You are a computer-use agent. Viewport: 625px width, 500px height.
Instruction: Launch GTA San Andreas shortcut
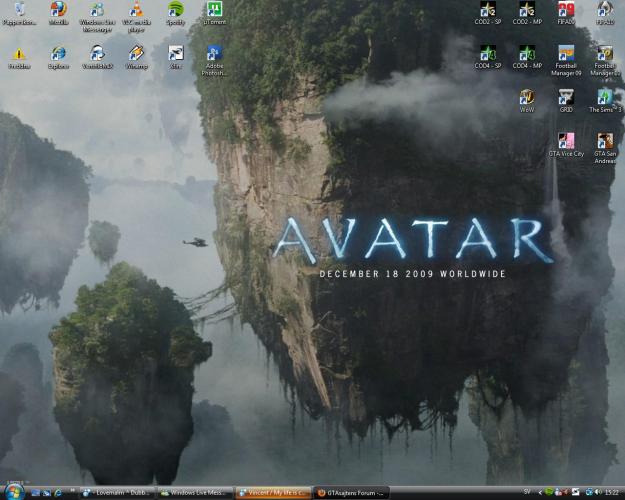[x=605, y=148]
